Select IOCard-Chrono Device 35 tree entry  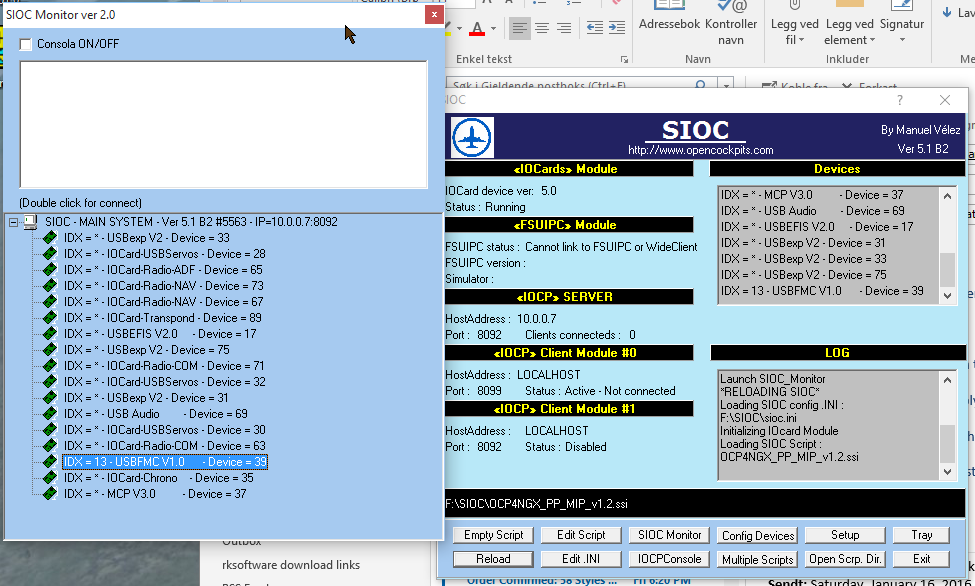(158, 478)
